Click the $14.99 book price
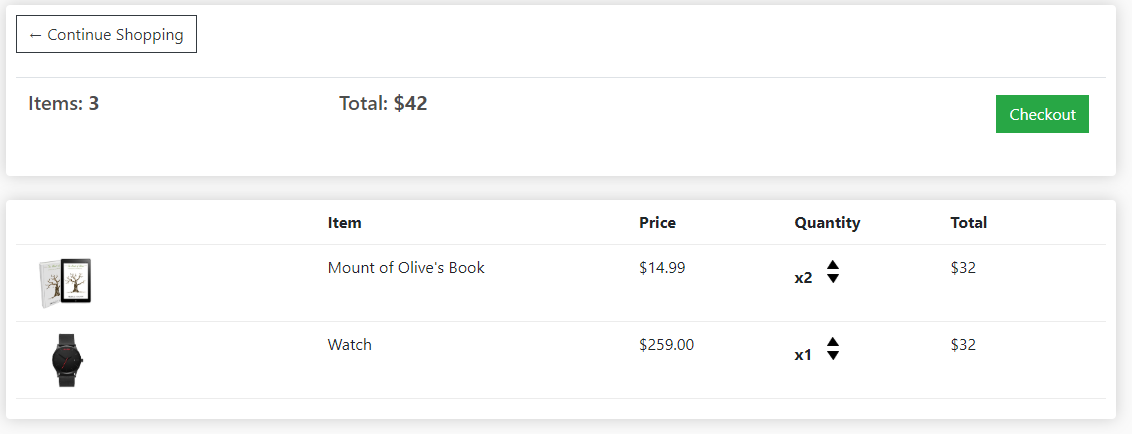 point(662,268)
